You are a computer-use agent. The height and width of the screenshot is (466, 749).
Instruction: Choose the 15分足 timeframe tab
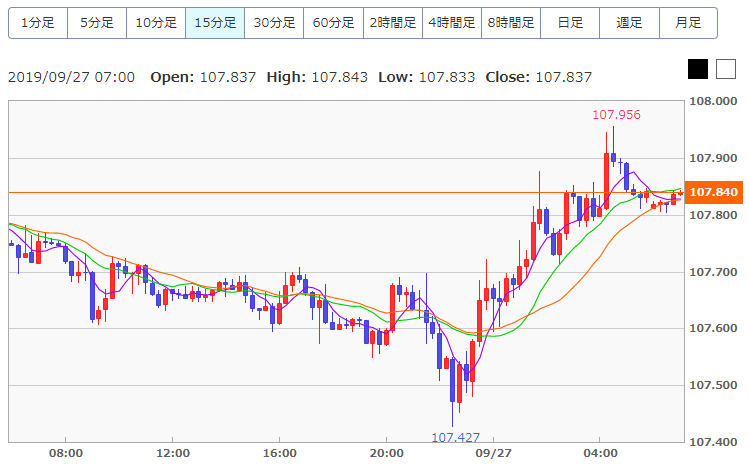click(x=215, y=22)
